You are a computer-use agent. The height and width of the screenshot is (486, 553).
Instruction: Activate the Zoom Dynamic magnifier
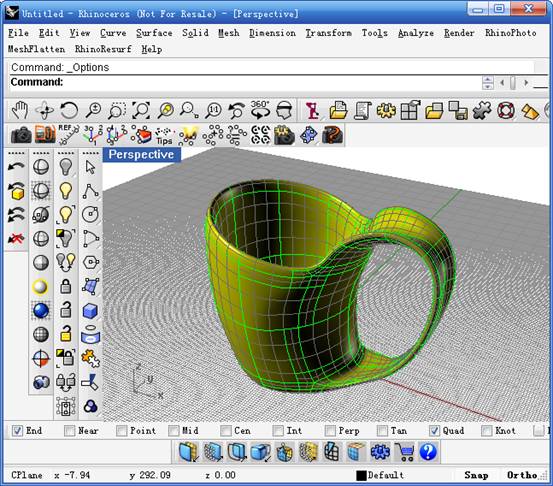coord(93,111)
